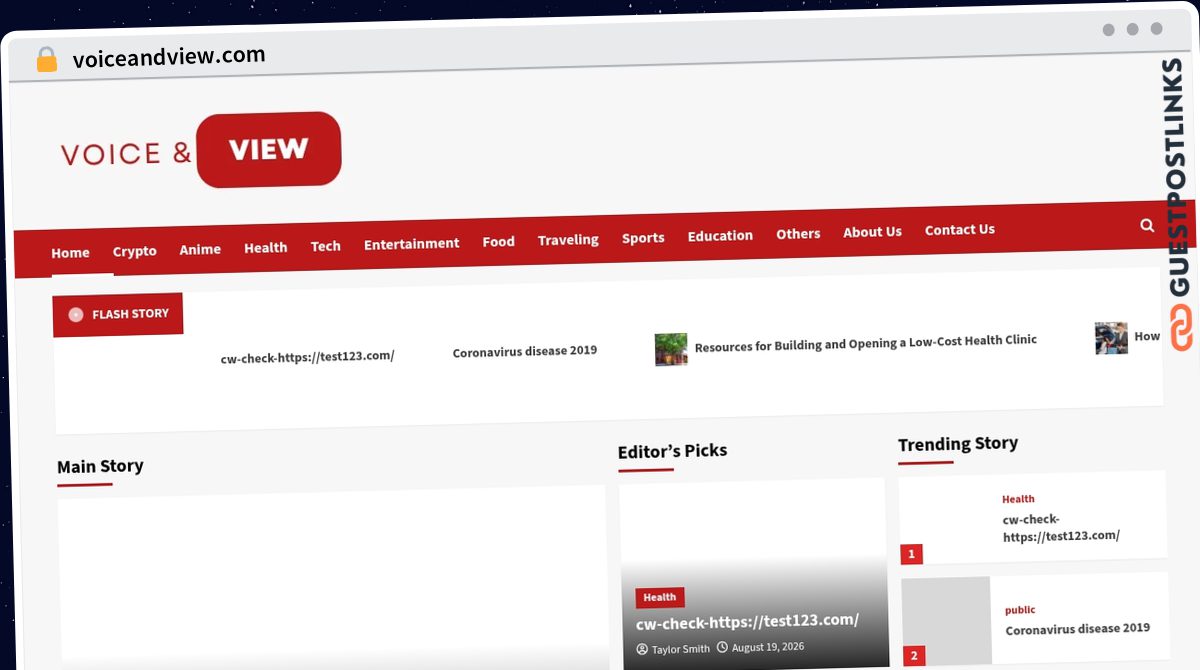Click the number 2 badge in Trending Story
This screenshot has width=1200, height=670.
[x=913, y=657]
